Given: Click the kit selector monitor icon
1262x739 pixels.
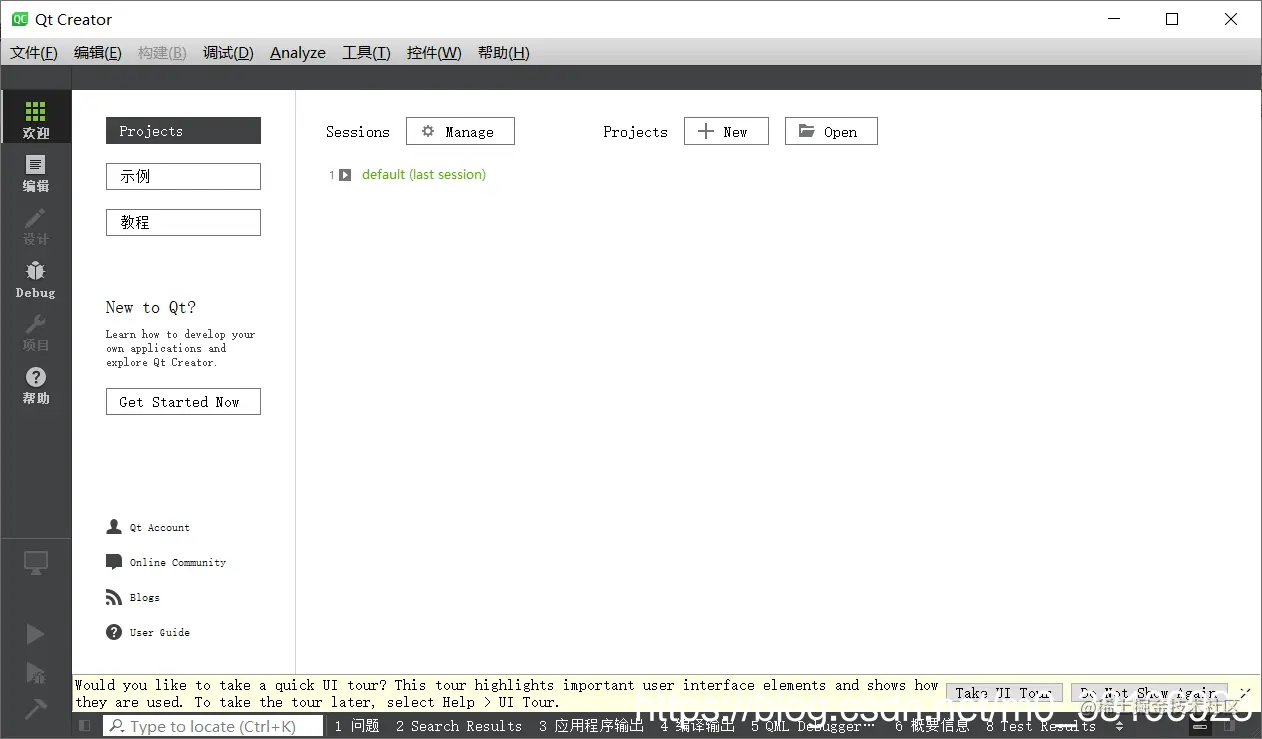Looking at the screenshot, I should [36, 563].
